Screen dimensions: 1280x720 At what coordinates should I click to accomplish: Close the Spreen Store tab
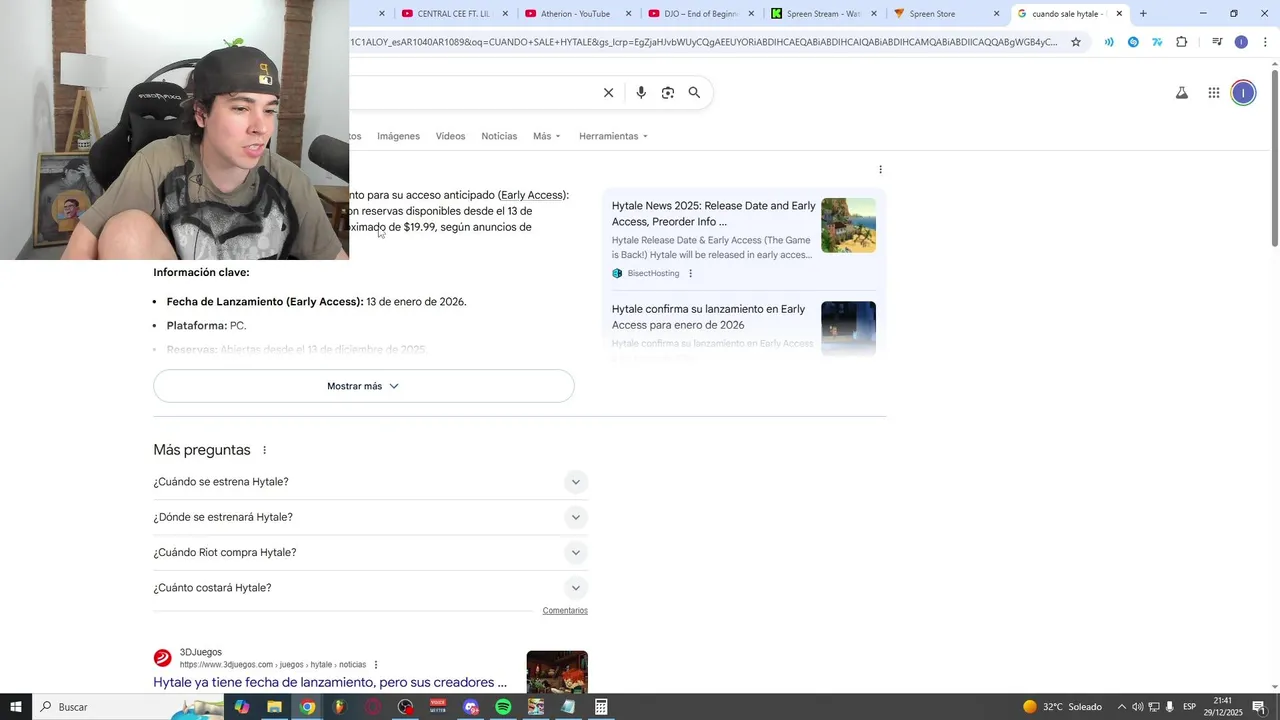[x=996, y=14]
